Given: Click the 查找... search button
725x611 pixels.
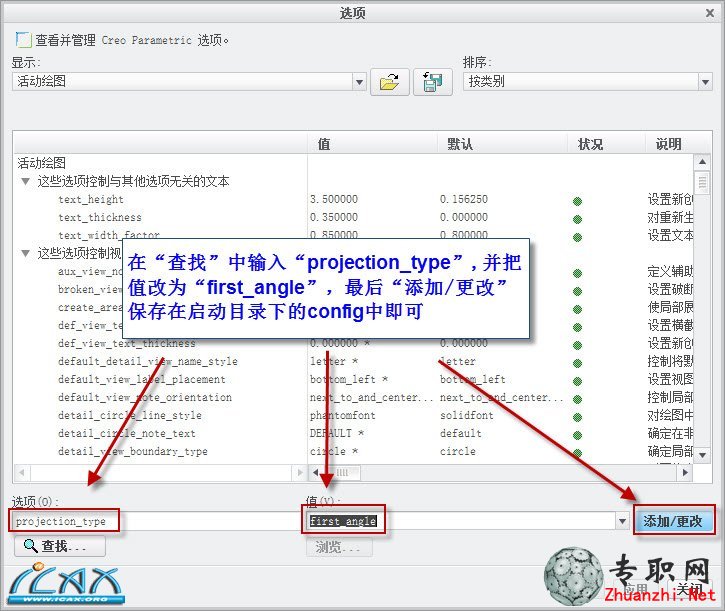Looking at the screenshot, I should point(60,547).
